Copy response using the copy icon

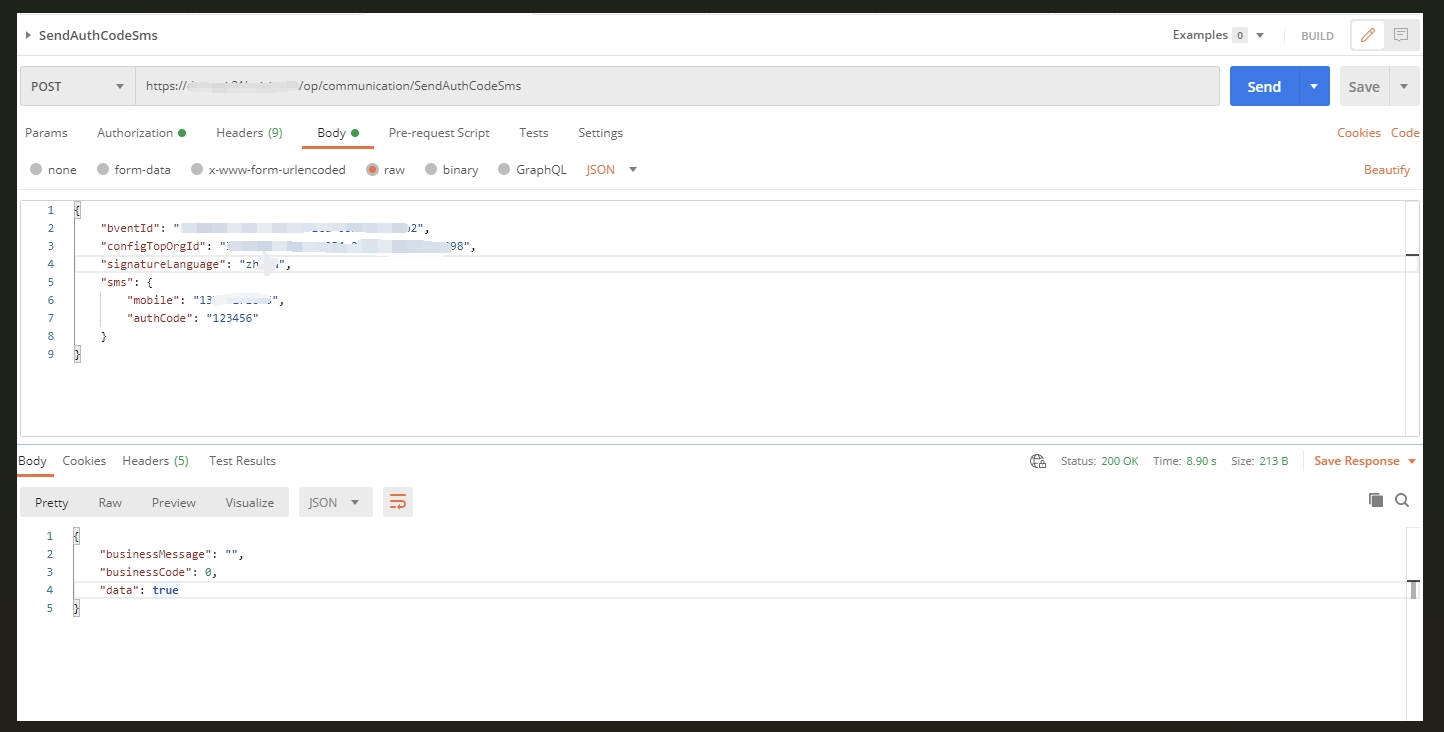(1376, 500)
